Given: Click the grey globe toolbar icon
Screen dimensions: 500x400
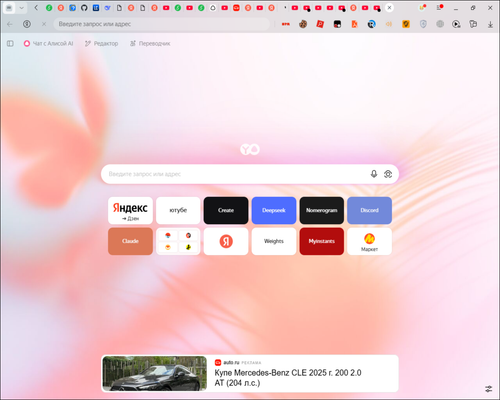Looking at the screenshot, I should coord(440,24).
